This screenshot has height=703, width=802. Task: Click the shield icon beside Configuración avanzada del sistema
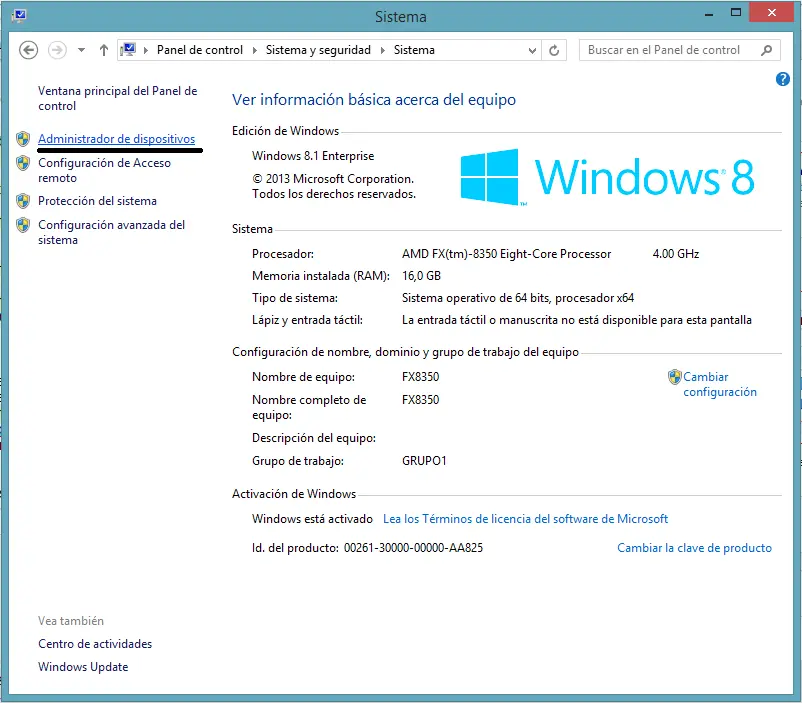tap(23, 225)
